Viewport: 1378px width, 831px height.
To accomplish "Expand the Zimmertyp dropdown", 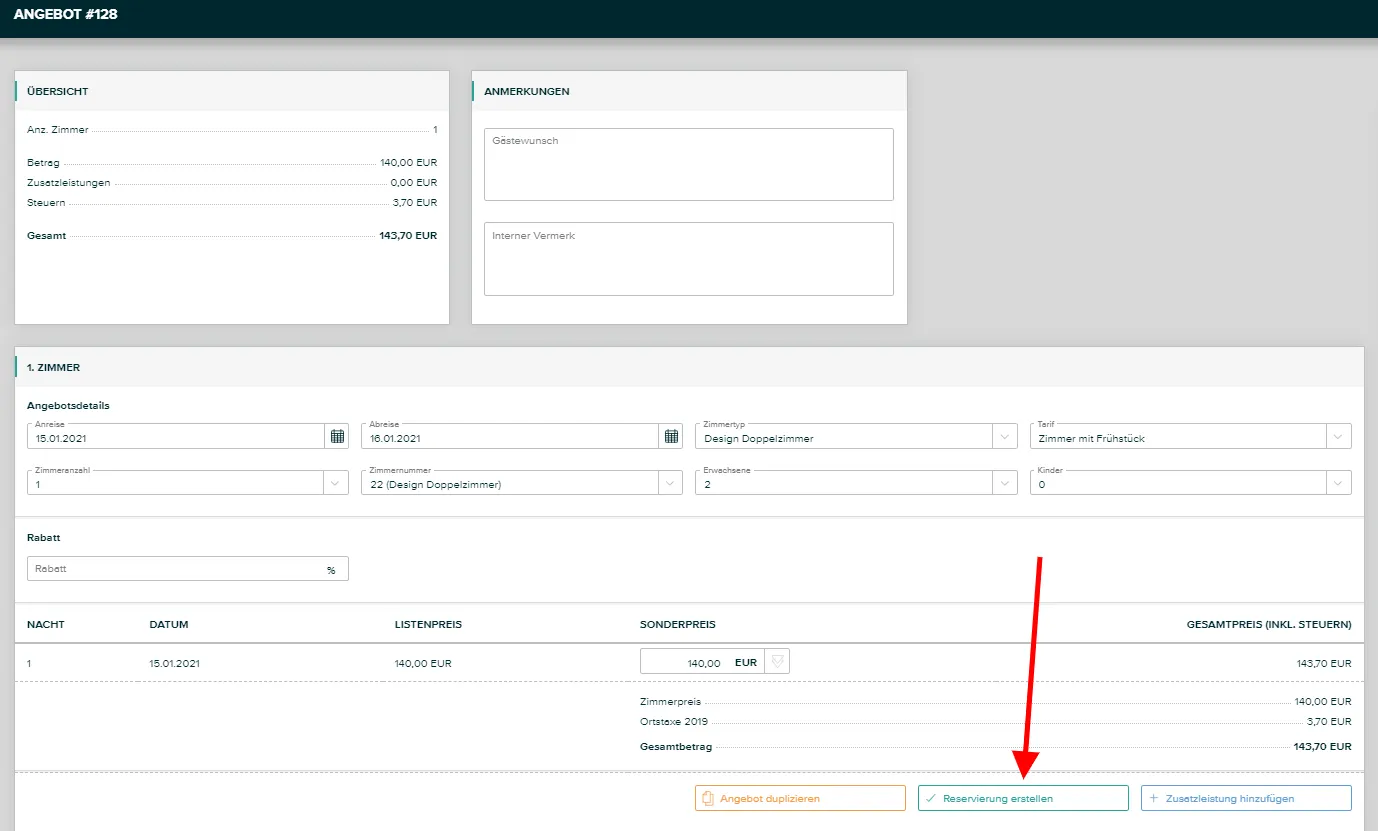I will [x=1004, y=436].
